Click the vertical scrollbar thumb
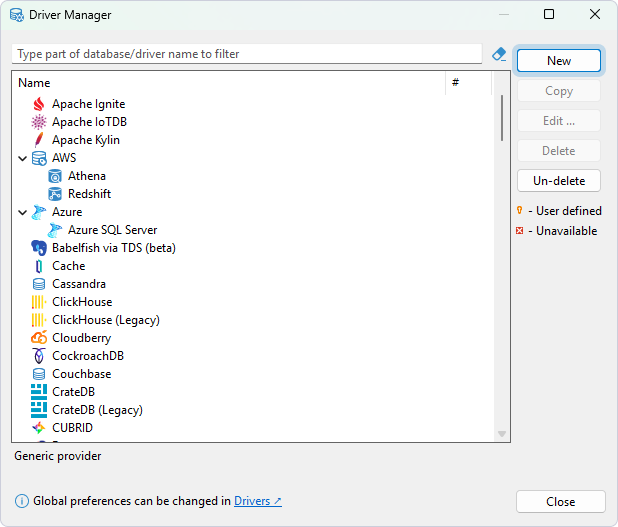The height and width of the screenshot is (527, 618). point(502,118)
